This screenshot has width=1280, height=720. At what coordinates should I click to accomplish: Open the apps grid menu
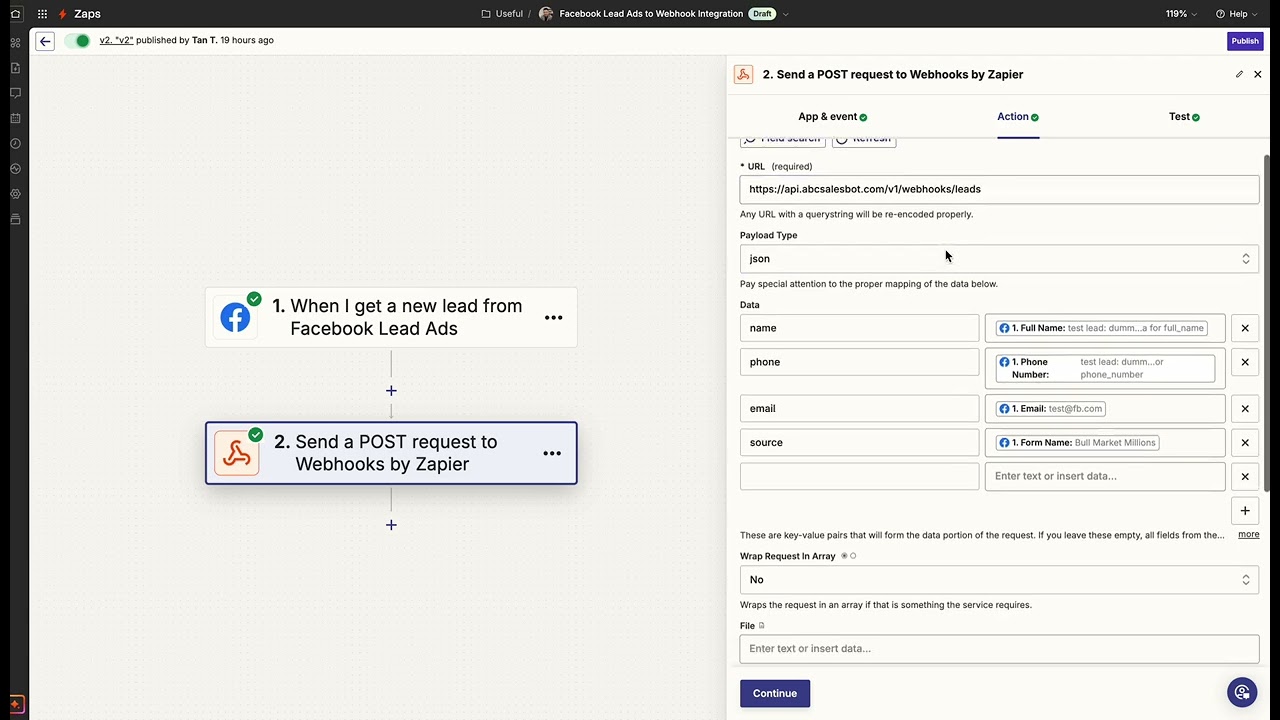coord(42,14)
